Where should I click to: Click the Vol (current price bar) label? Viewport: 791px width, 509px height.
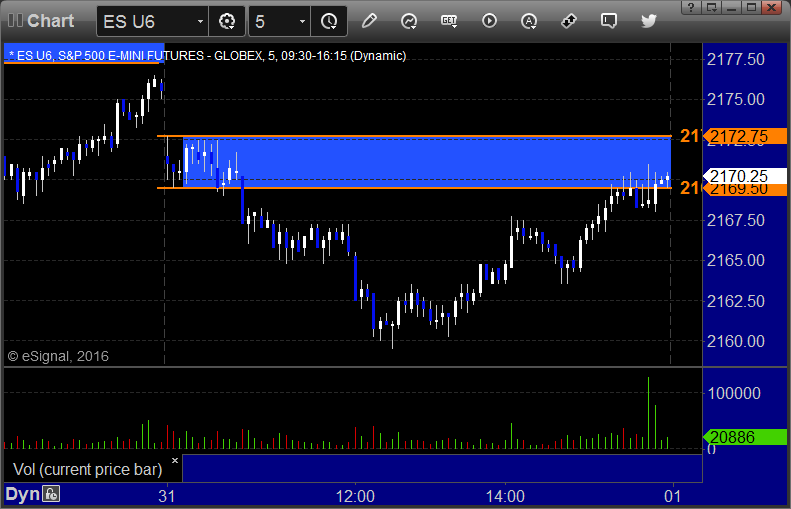click(x=87, y=469)
